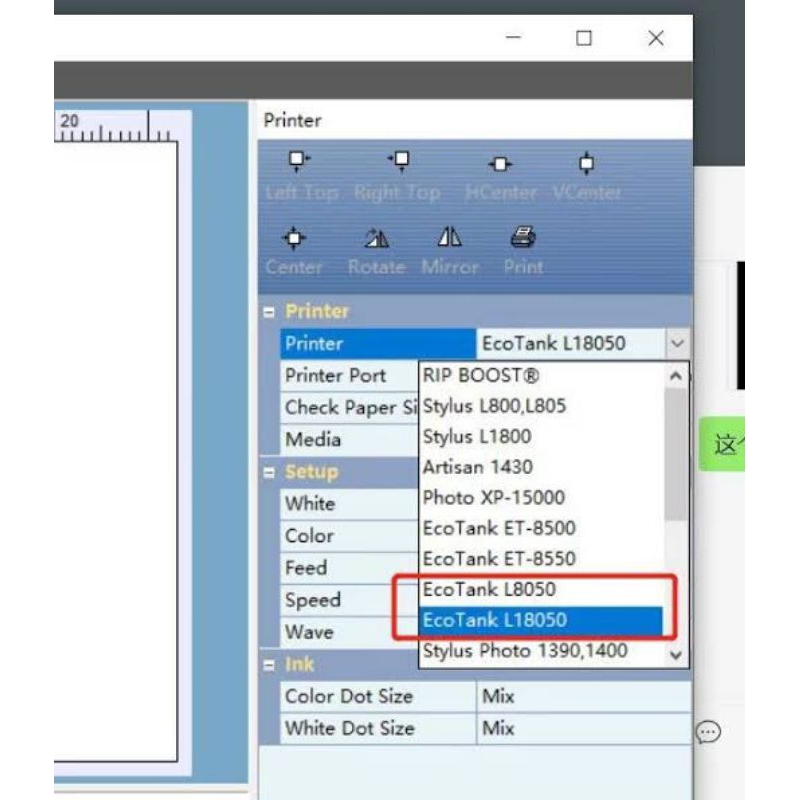Collapse the Setup section

coord(269,472)
